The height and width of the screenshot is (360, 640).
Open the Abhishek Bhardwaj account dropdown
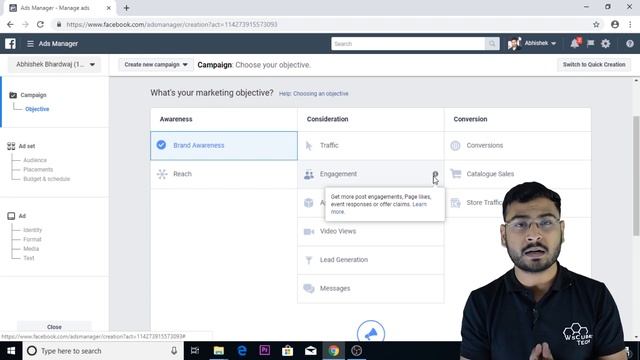pyautogui.click(x=55, y=64)
